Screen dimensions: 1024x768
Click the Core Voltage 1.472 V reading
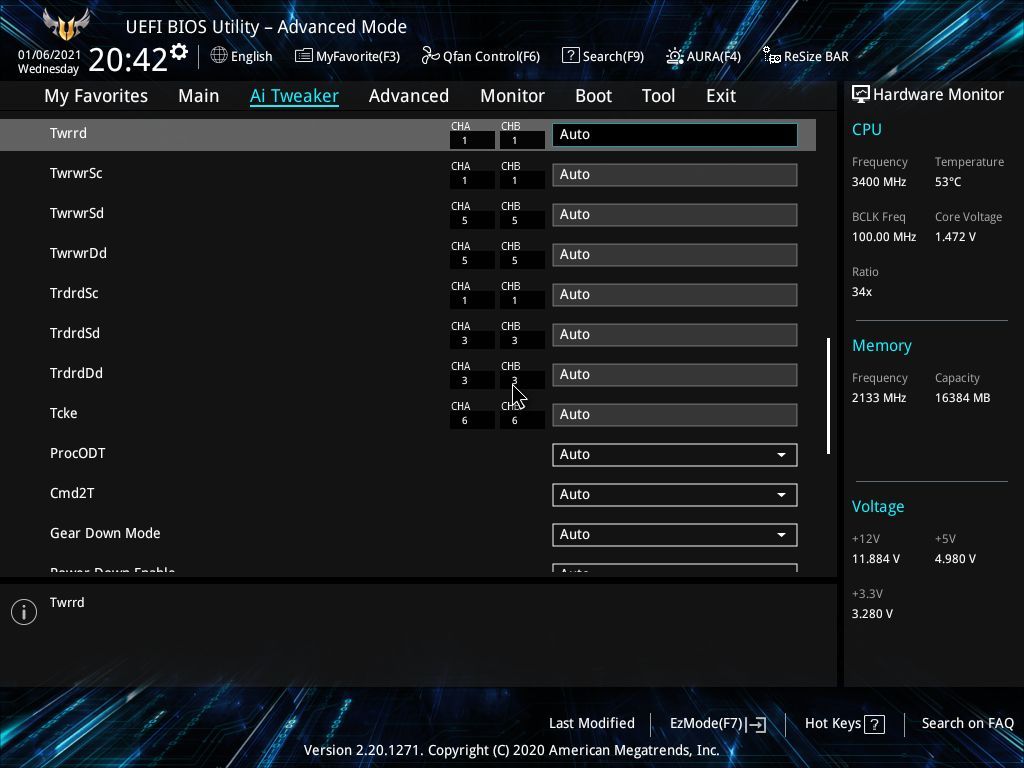coord(955,236)
